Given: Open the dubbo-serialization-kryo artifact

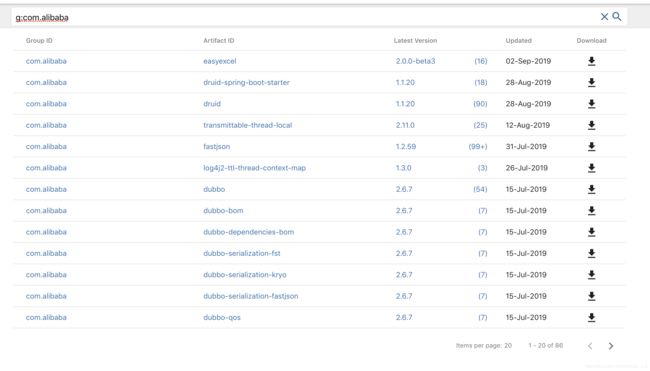Looking at the screenshot, I should pos(245,275).
